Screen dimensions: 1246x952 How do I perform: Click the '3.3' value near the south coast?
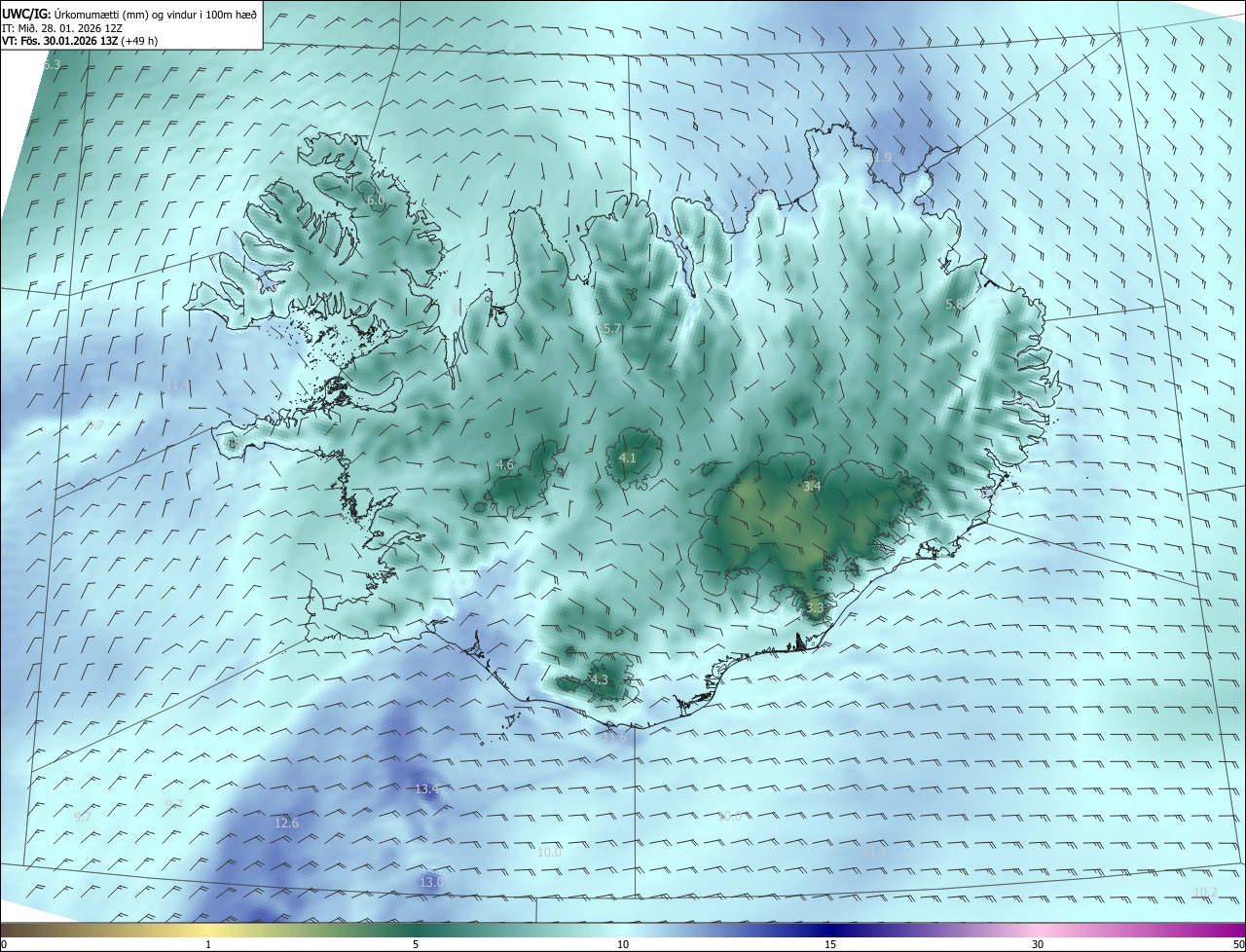click(815, 608)
